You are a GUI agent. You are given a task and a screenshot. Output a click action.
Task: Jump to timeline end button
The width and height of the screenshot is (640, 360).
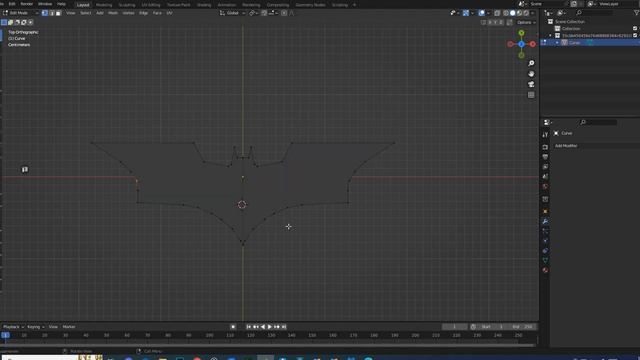pos(284,327)
